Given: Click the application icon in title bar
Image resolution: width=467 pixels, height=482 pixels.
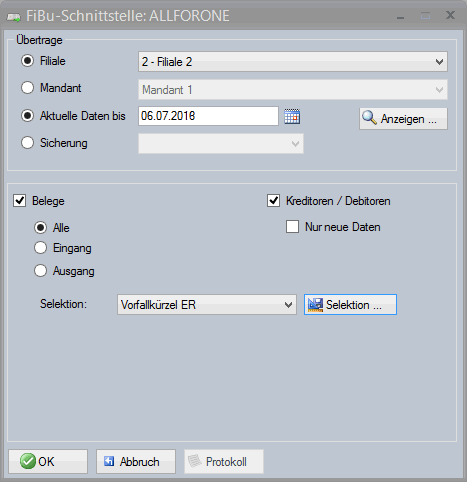Looking at the screenshot, I should pyautogui.click(x=14, y=17).
